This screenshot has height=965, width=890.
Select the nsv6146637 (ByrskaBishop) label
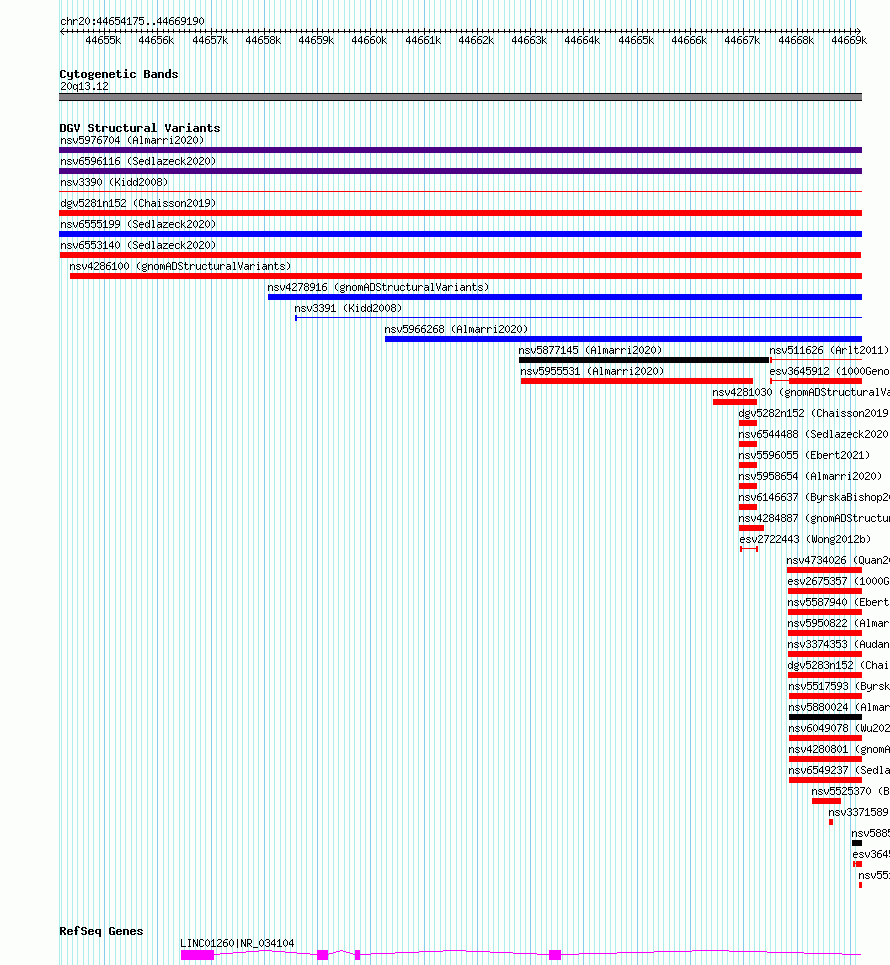click(814, 497)
